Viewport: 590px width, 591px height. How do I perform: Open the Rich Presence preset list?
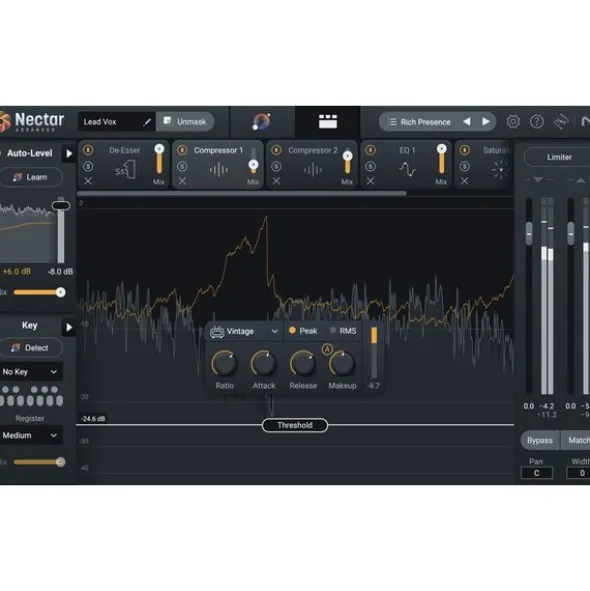[419, 122]
